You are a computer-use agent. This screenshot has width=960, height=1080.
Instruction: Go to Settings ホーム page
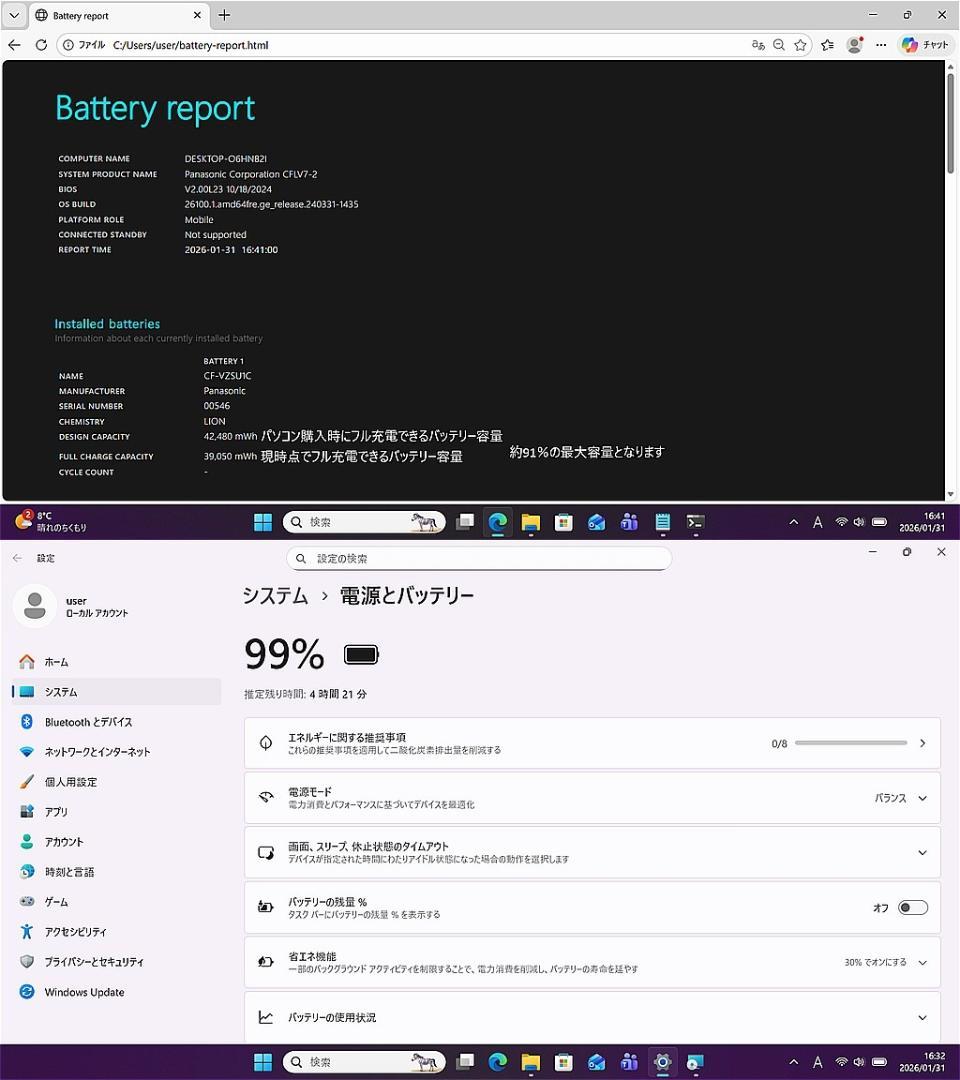tap(56, 661)
